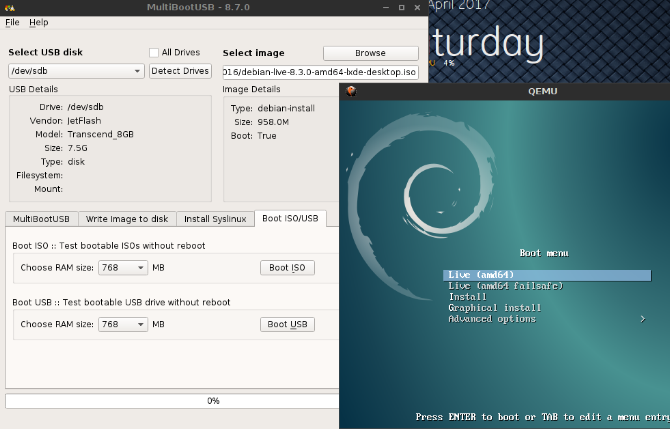The height and width of the screenshot is (429, 670).
Task: Click the Transcend_8GB model text
Action: pos(100,134)
